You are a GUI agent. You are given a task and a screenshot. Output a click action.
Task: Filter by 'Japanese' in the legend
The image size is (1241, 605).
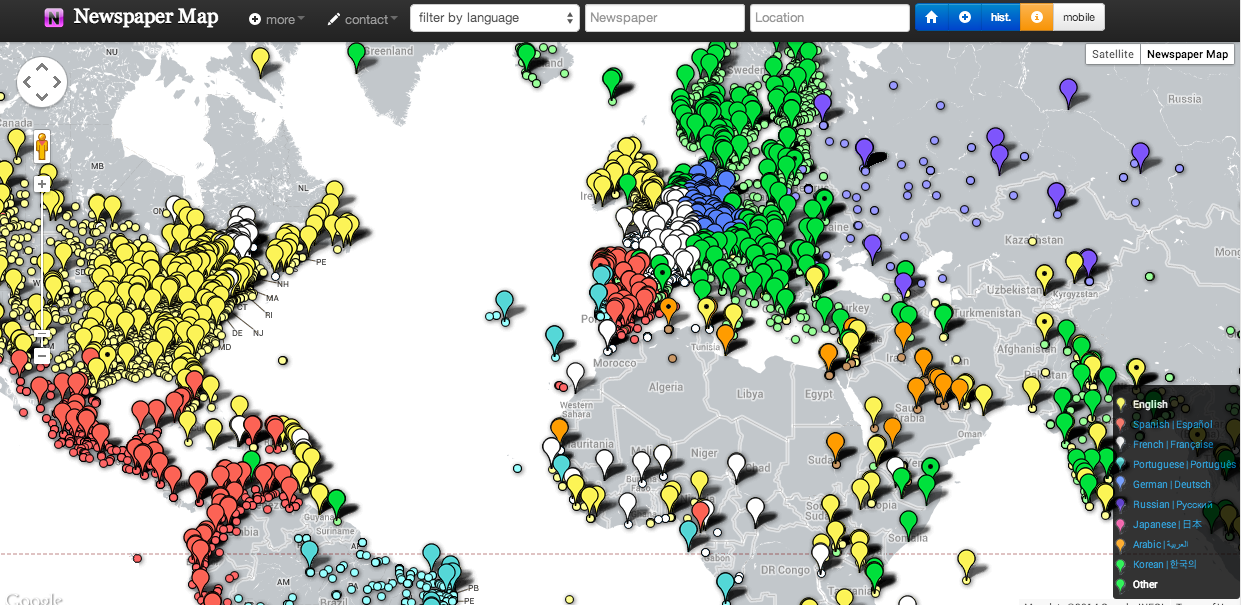click(x=1167, y=525)
